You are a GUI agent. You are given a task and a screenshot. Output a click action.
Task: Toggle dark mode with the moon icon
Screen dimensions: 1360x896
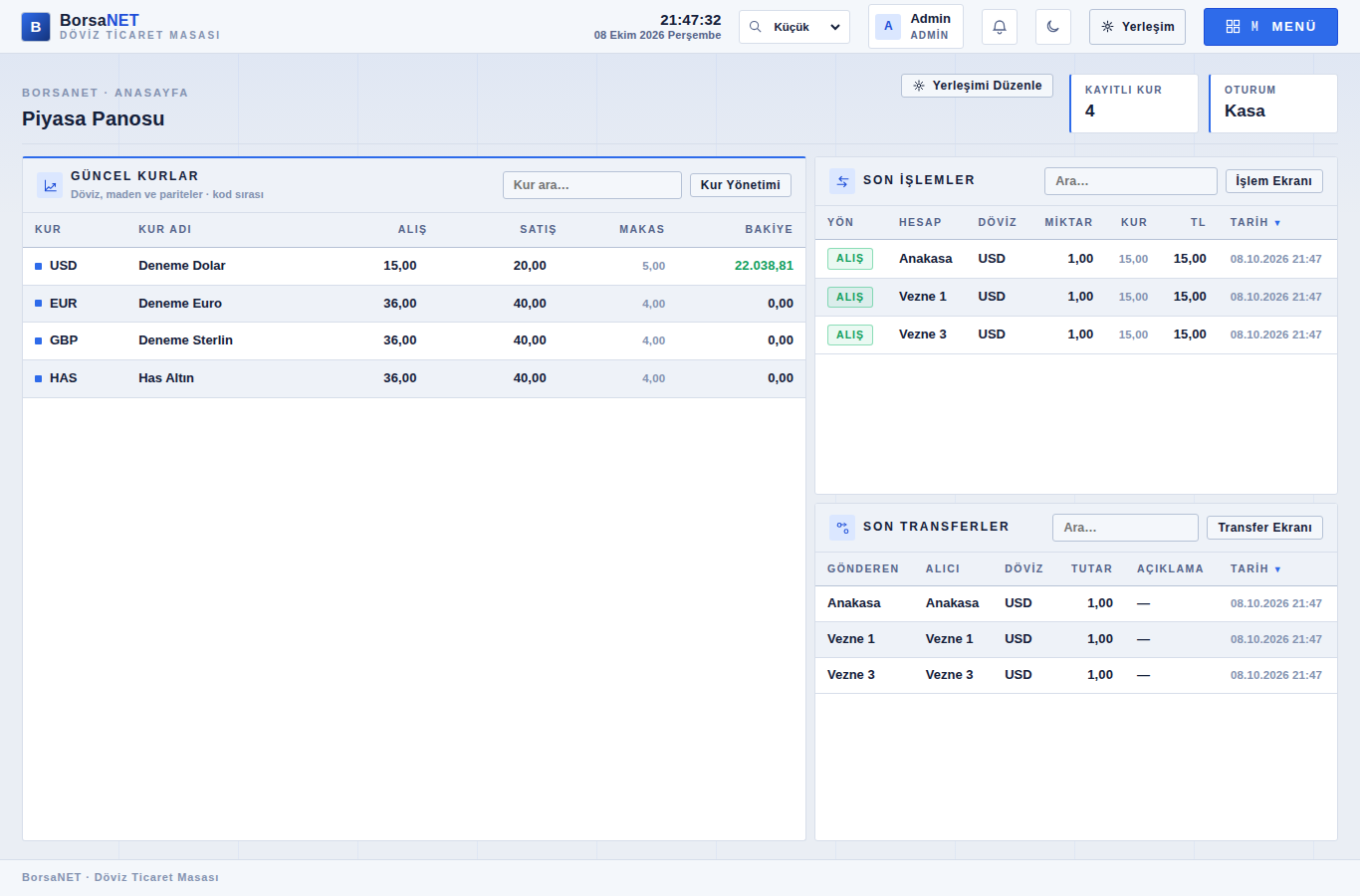coord(1053,27)
